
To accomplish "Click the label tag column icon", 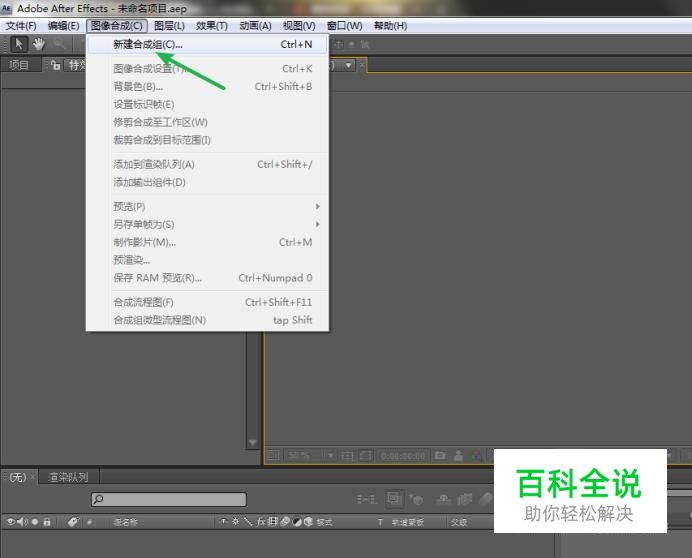I will 73,522.
